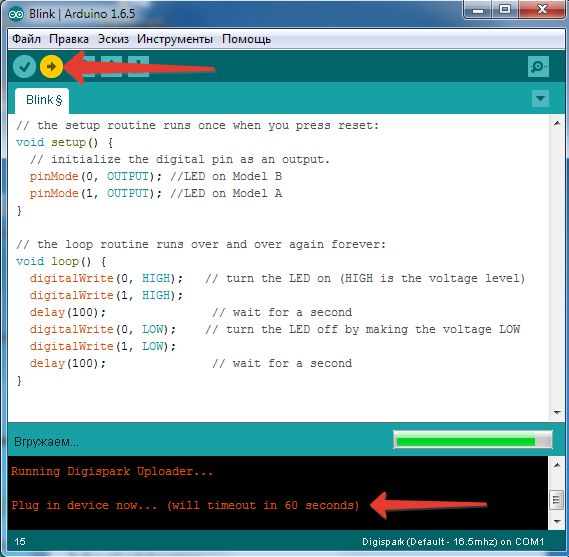Click the 'void loop() {' line
This screenshot has height=557, width=569.
(x=61, y=262)
